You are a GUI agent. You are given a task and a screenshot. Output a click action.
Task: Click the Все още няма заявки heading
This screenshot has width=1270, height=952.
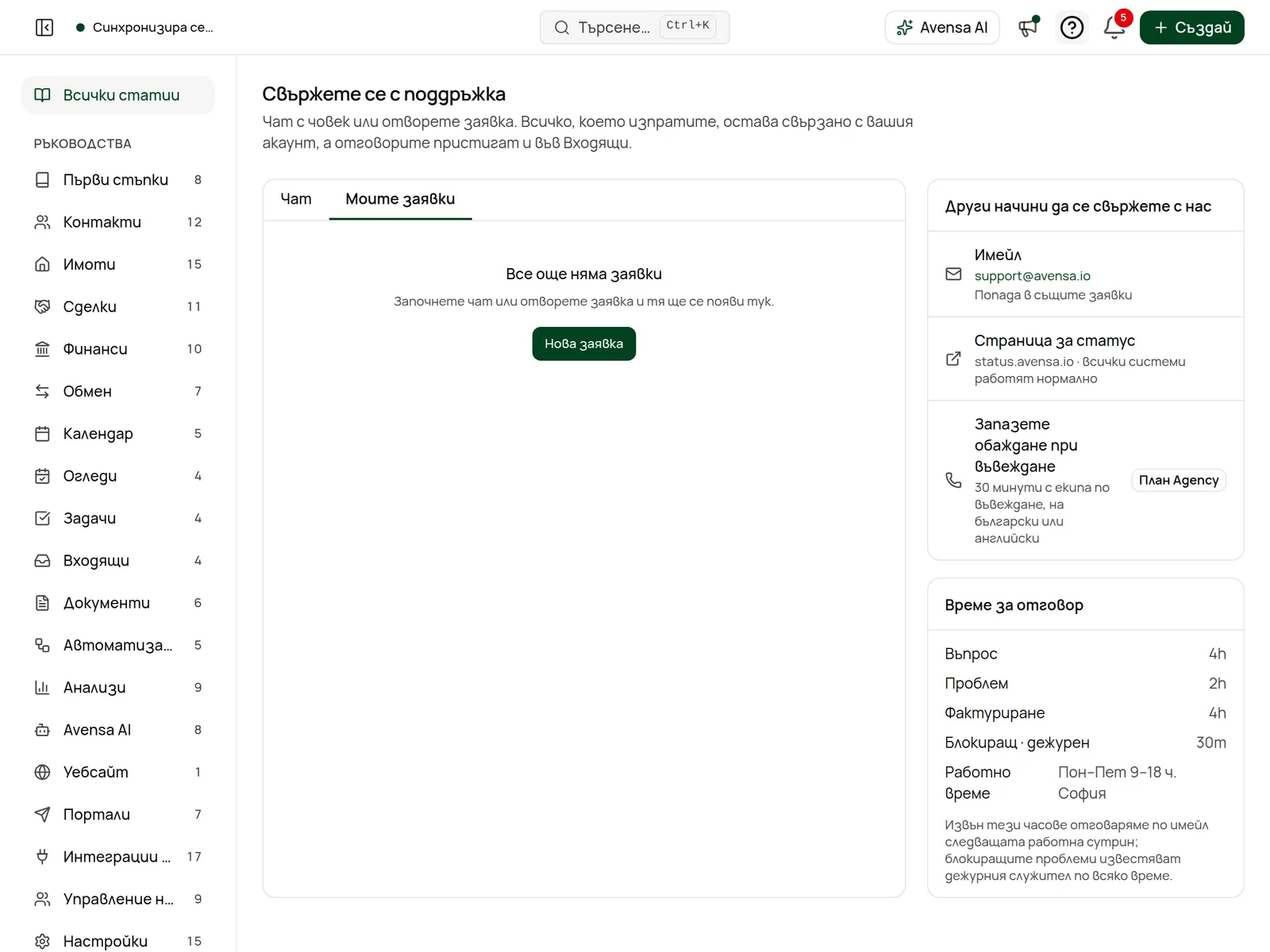pos(584,274)
